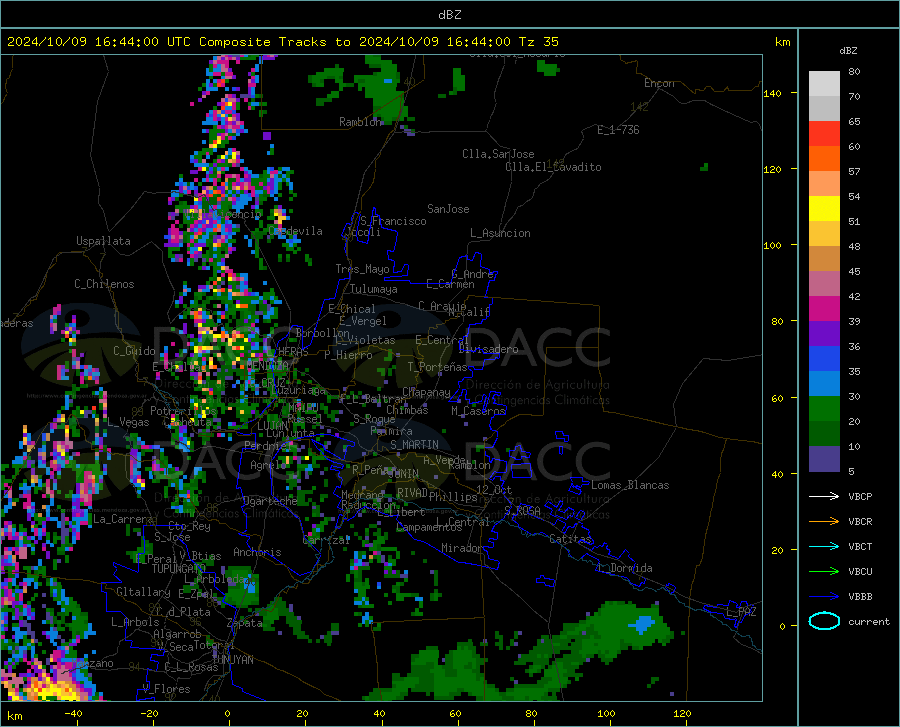
Task: Click the 'C_Guido' map label
Action: 134,351
